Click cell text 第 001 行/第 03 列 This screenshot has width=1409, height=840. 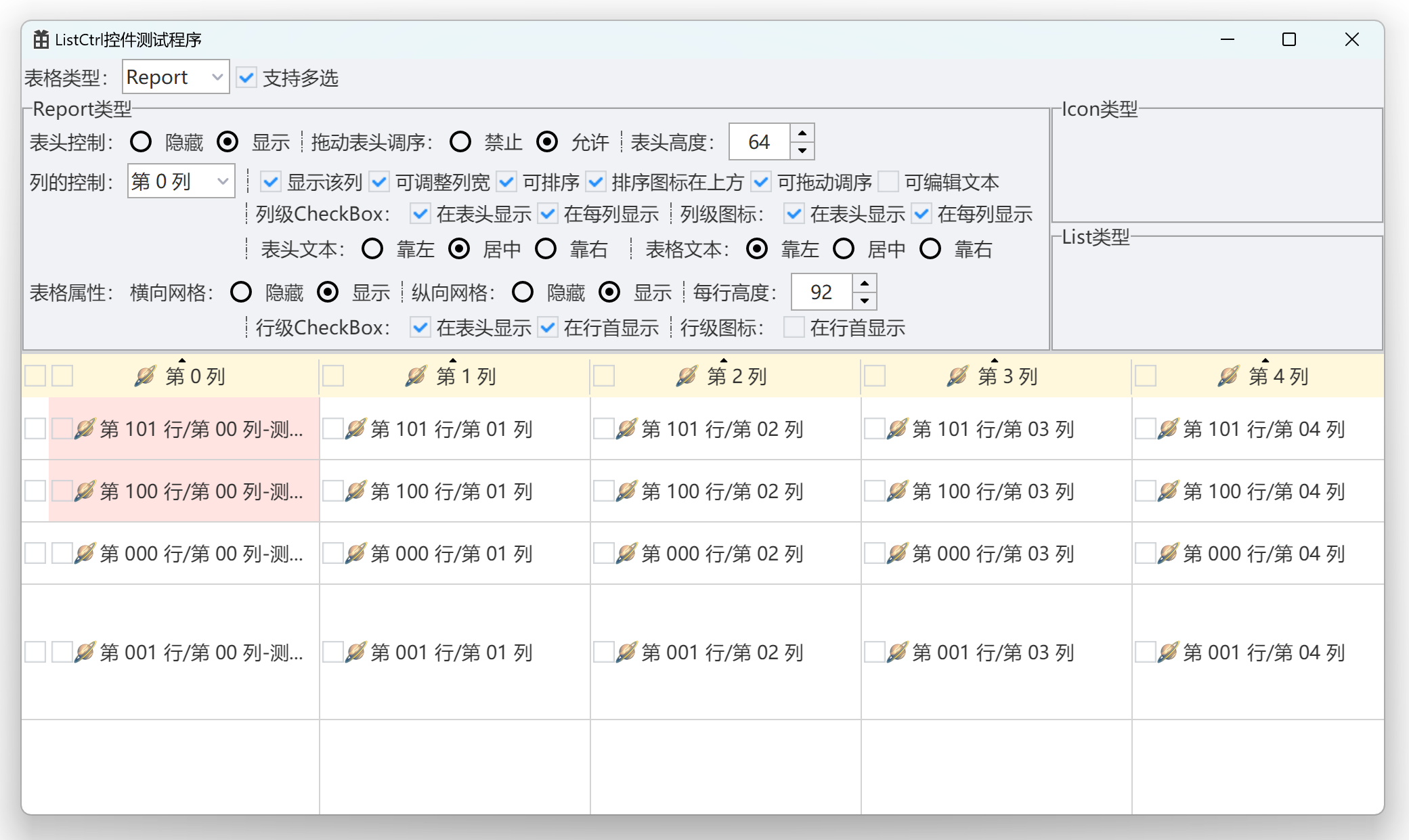pyautogui.click(x=993, y=653)
